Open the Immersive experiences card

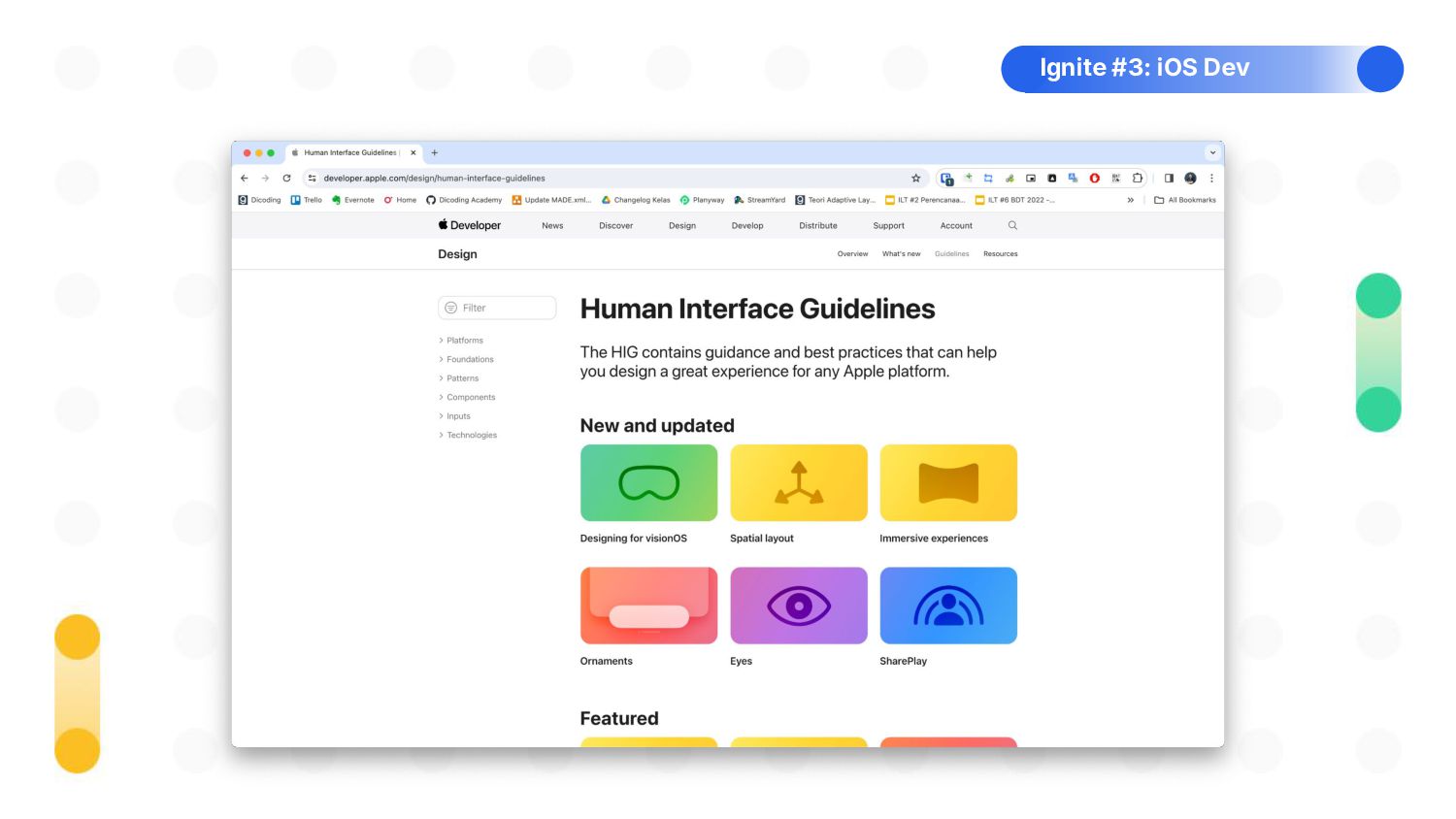pos(948,495)
